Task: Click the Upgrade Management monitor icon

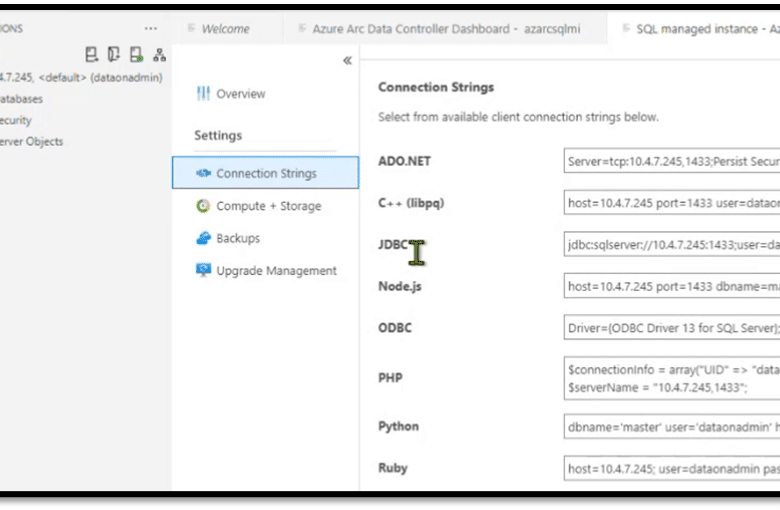Action: (203, 270)
